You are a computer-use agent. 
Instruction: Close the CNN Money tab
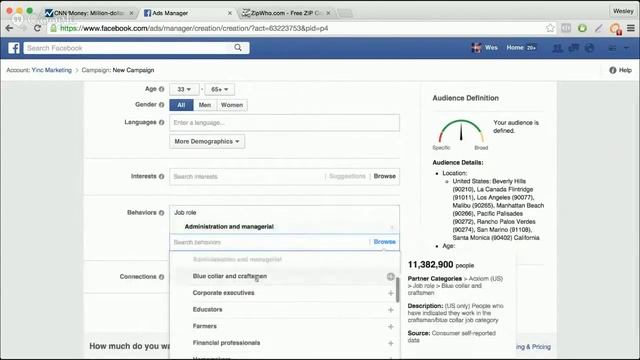131,13
